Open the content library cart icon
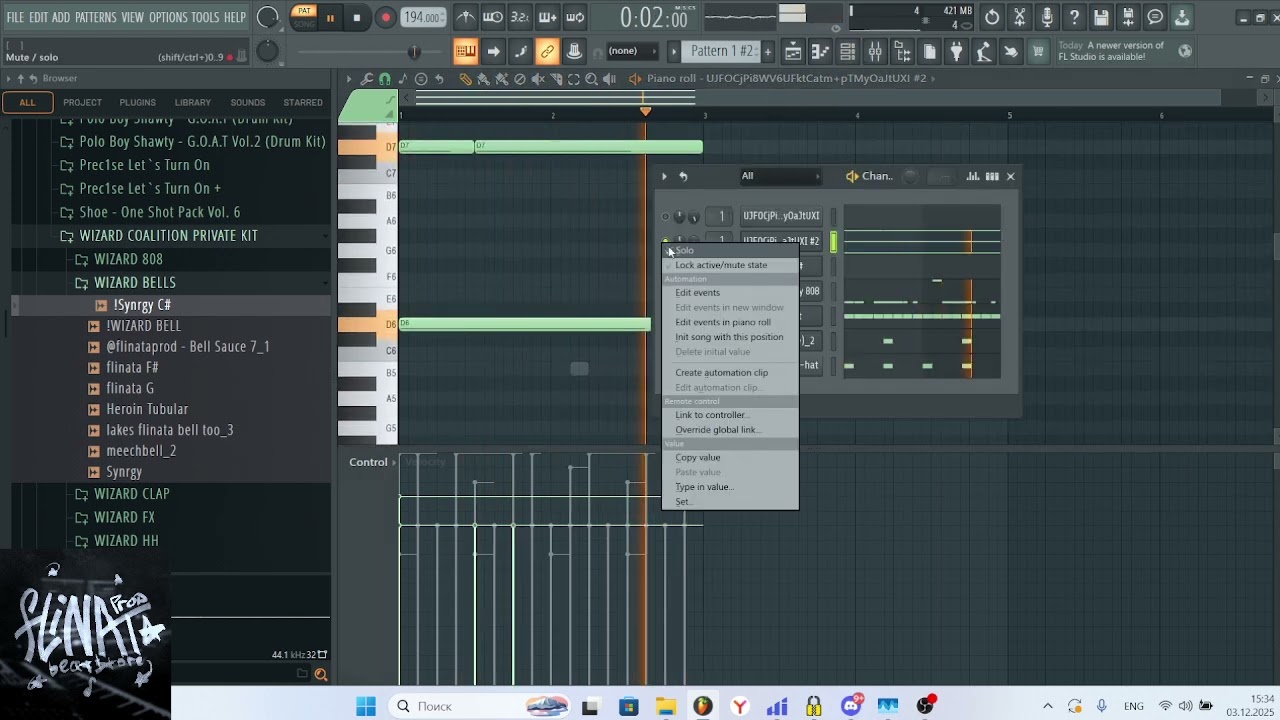The height and width of the screenshot is (720, 1280). coord(1038,51)
